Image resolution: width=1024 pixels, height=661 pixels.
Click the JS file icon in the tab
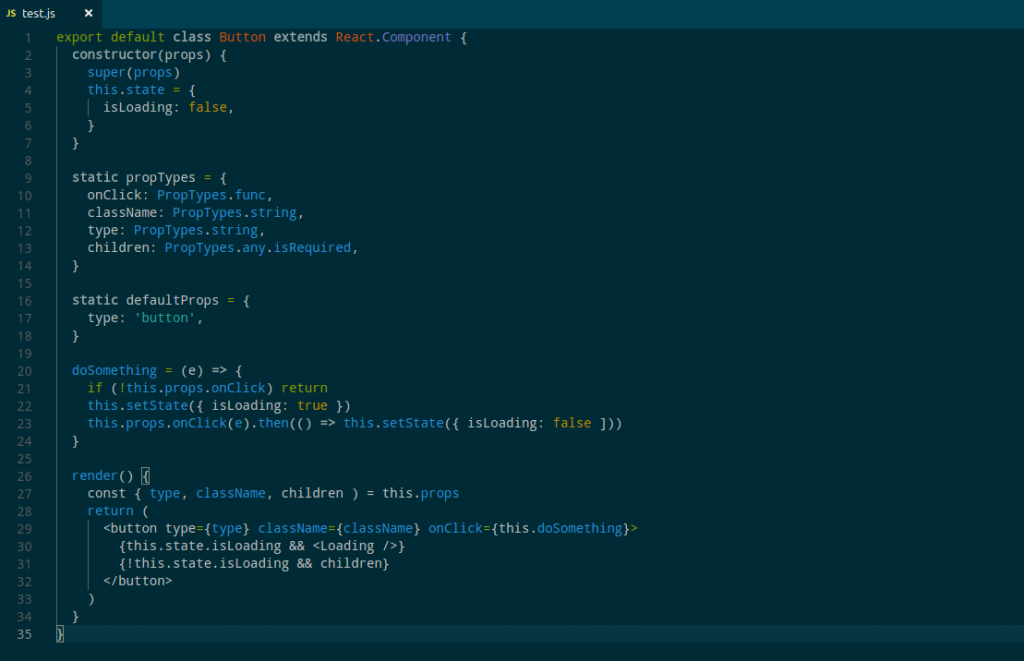11,13
